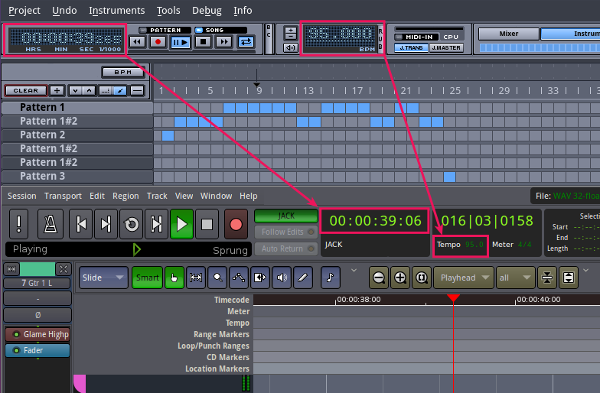Play the selected range in Ardour
Viewport: 600px width, 393px height.
(x=156, y=224)
